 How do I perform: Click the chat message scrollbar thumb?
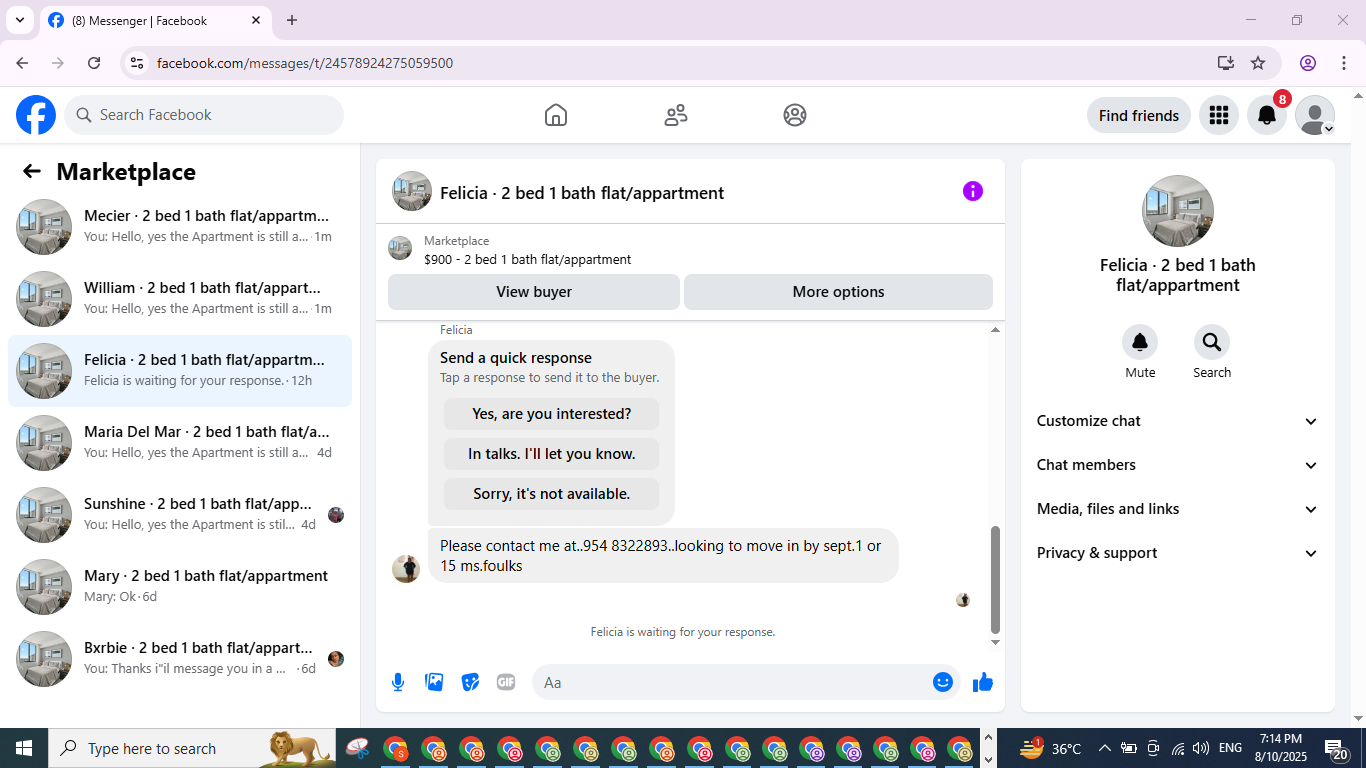995,580
